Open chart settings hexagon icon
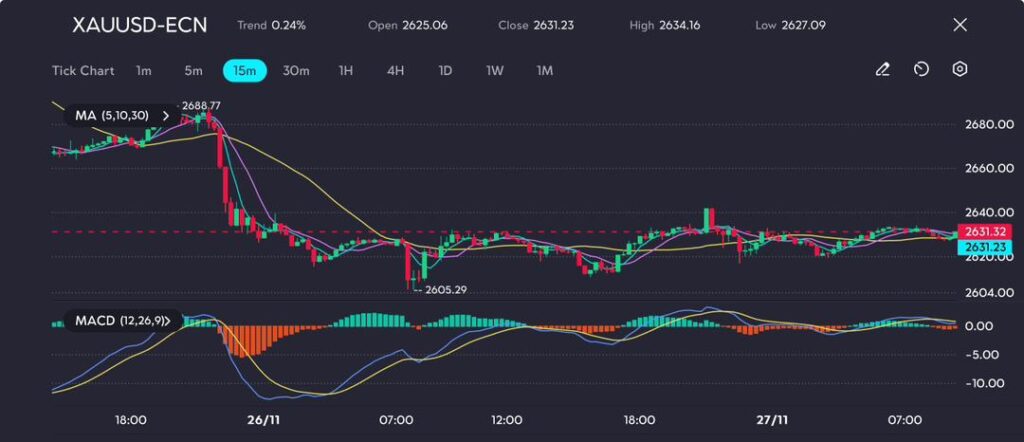The height and width of the screenshot is (442, 1024). point(960,70)
